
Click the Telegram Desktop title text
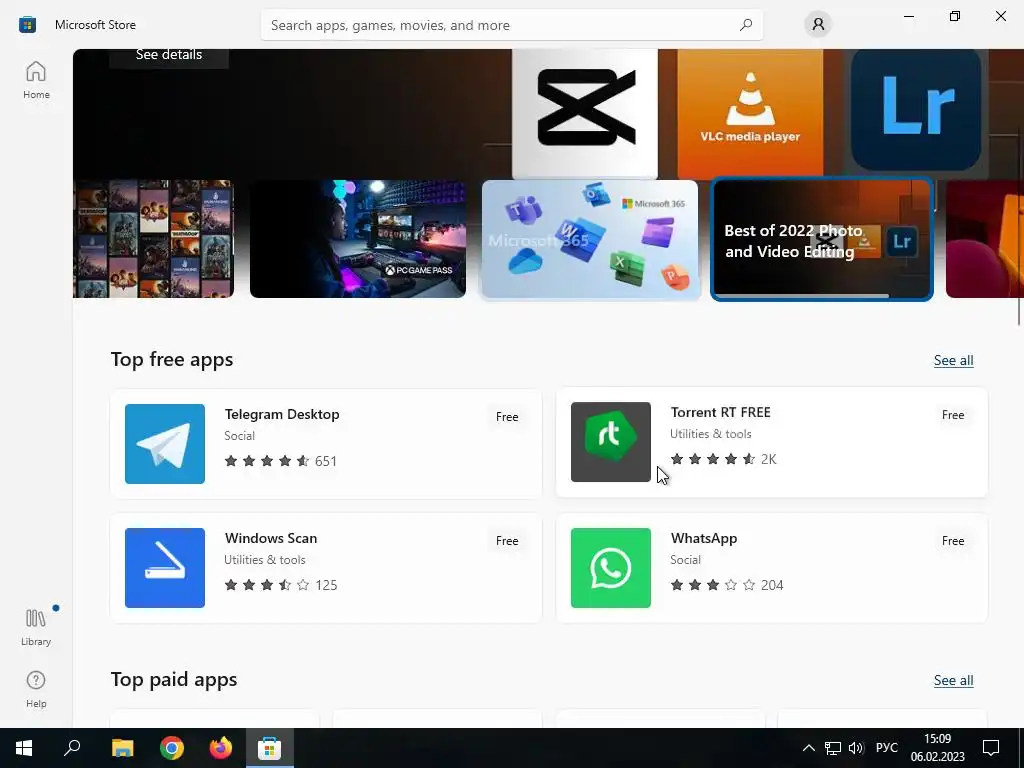coord(282,414)
